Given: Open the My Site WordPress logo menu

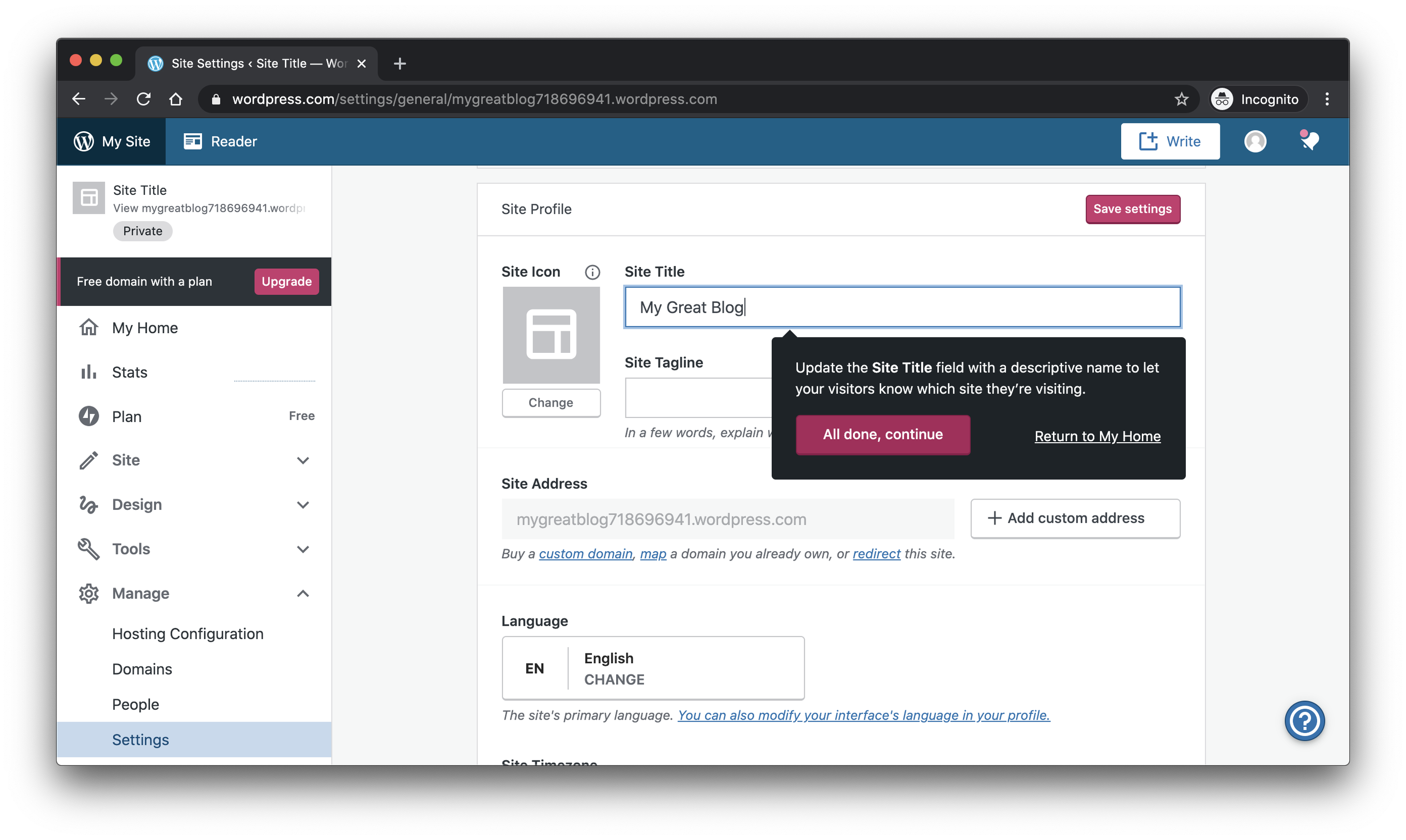Looking at the screenshot, I should coord(112,142).
